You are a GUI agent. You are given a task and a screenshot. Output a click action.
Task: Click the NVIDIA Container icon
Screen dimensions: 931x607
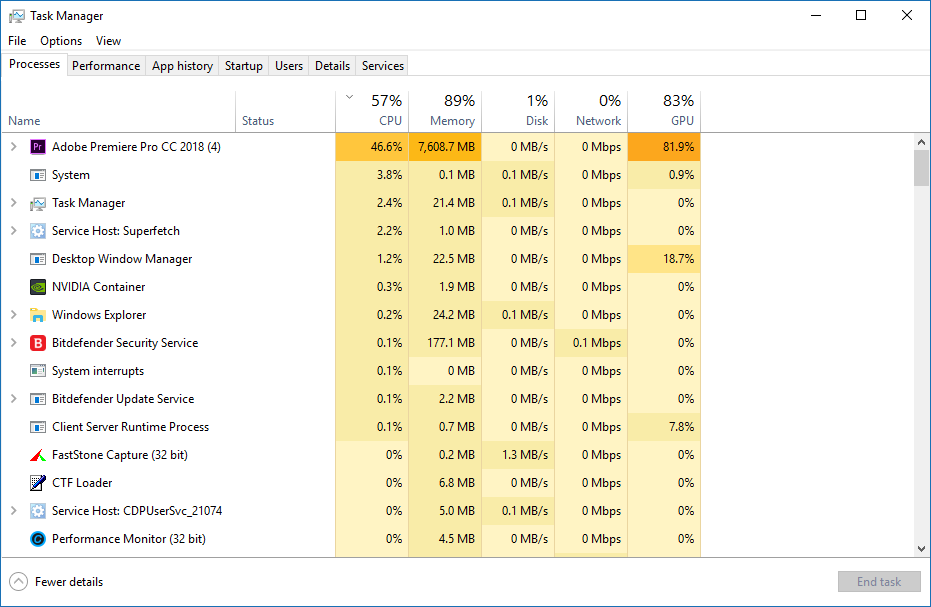coord(37,287)
